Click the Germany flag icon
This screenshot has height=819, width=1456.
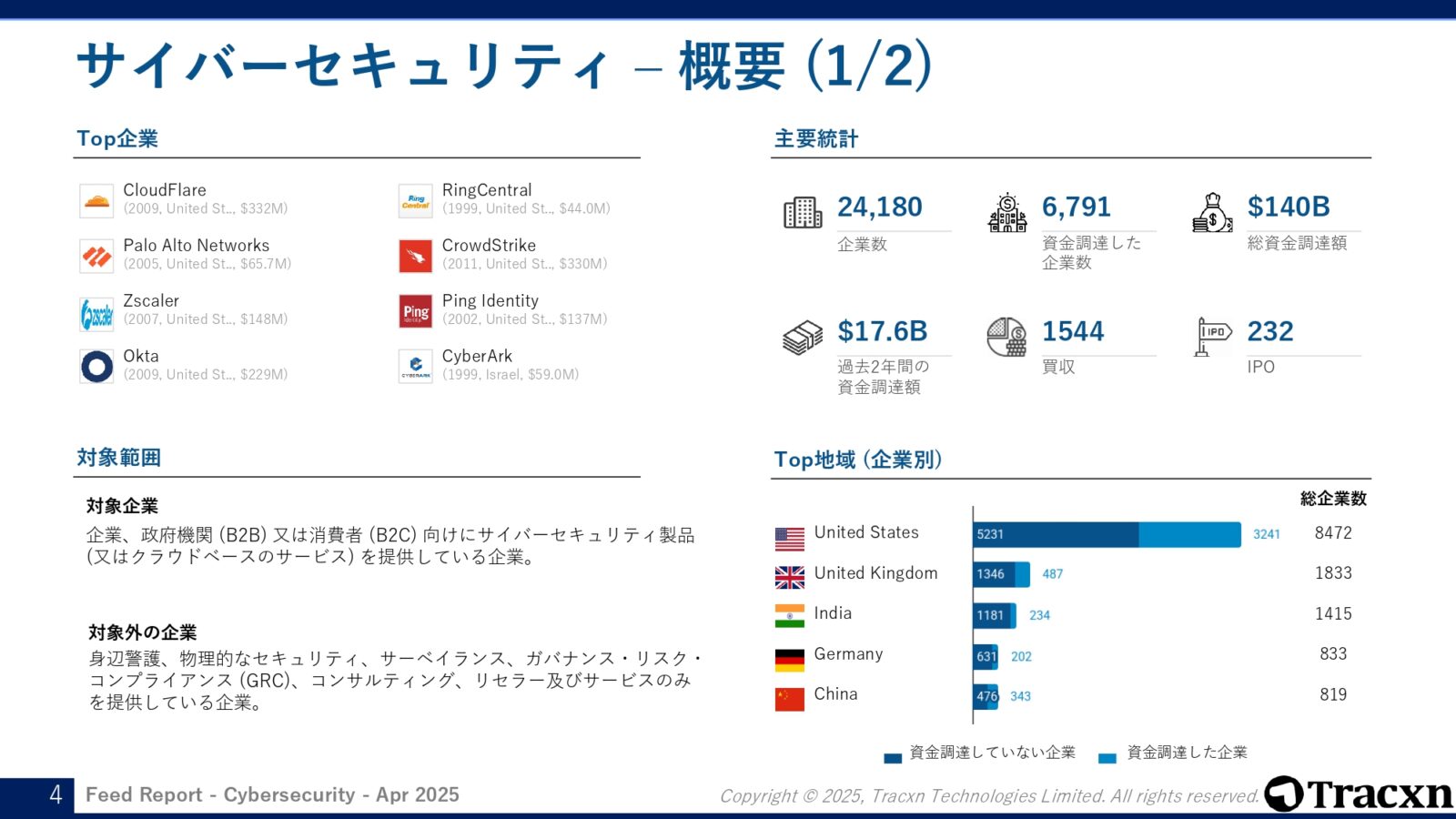tap(790, 660)
